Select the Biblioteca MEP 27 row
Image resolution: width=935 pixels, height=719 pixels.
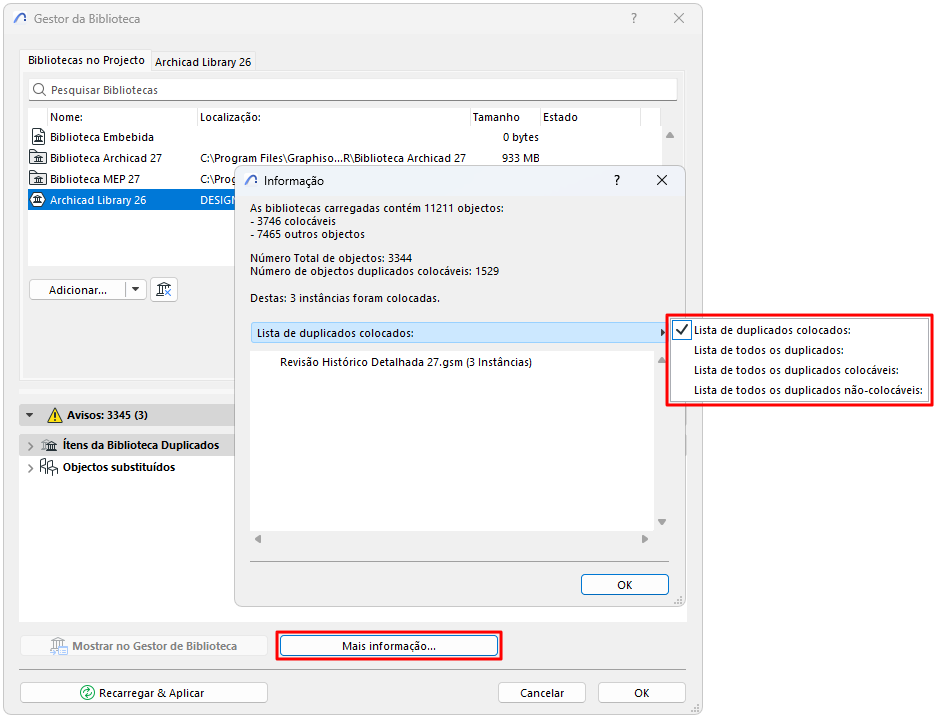pyautogui.click(x=131, y=179)
